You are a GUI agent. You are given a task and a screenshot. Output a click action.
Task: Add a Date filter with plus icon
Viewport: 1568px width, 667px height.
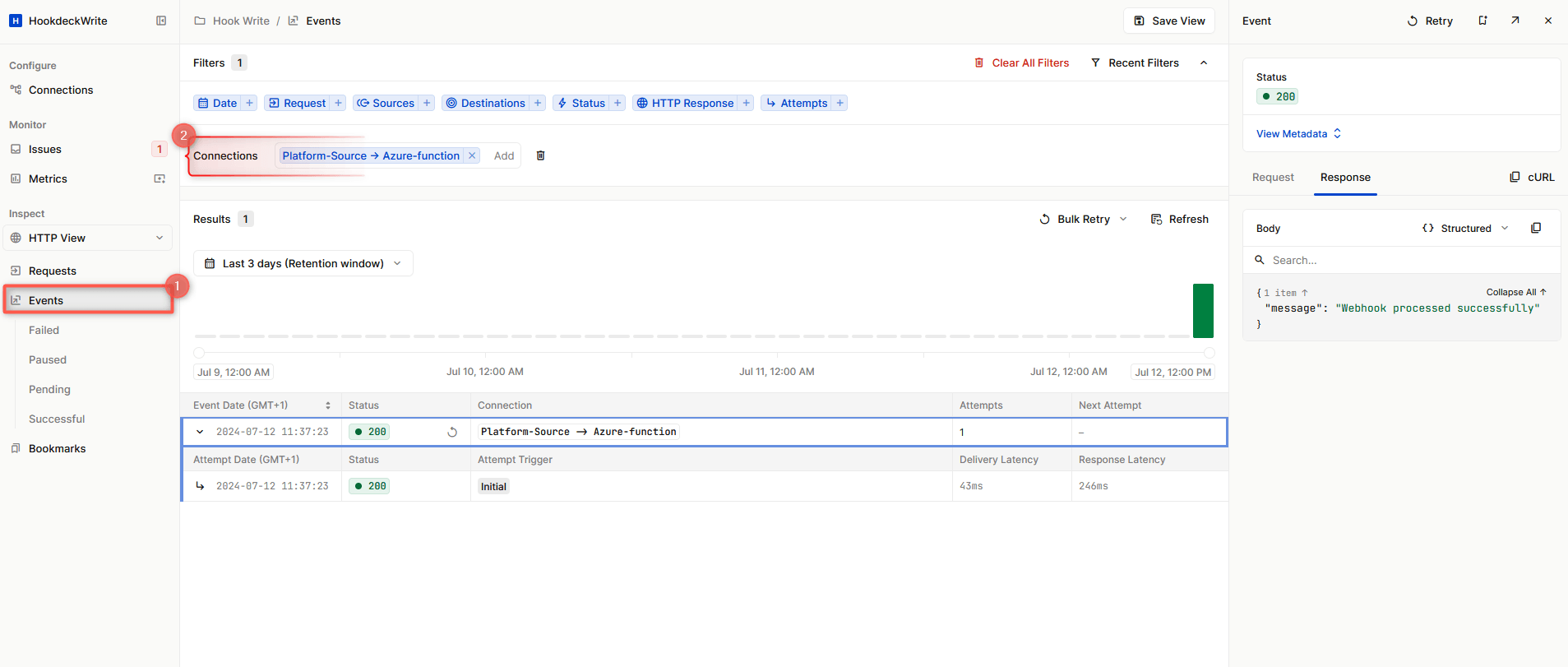(x=249, y=103)
